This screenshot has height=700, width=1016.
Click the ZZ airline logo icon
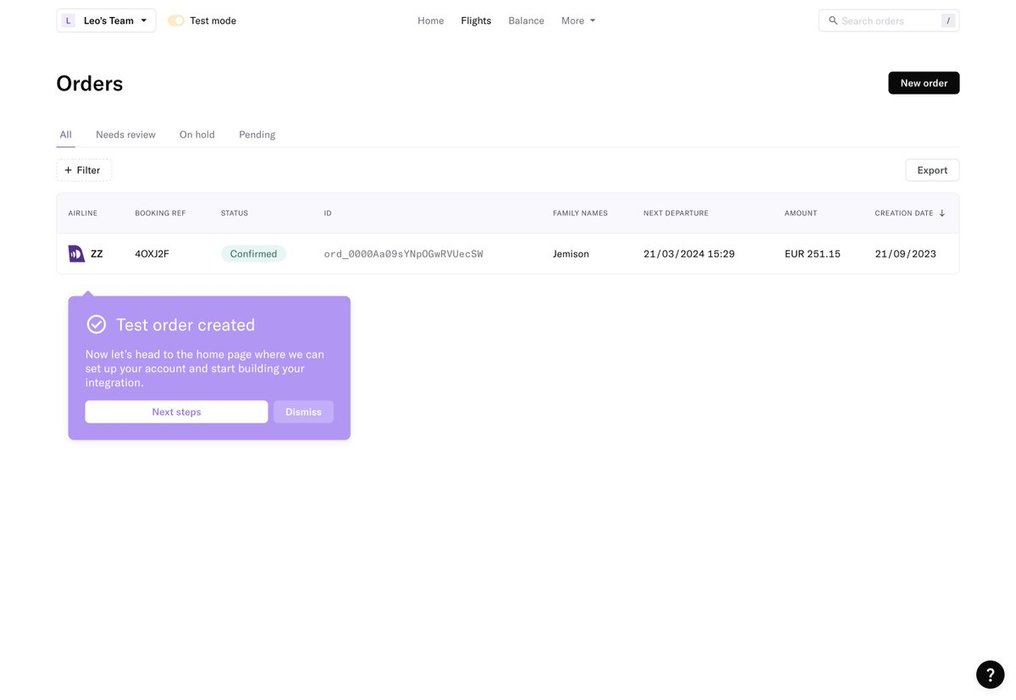[76, 254]
